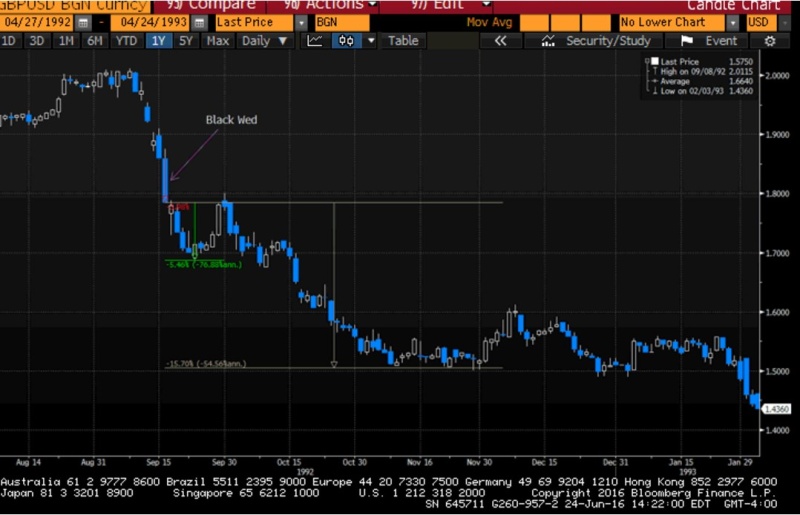The height and width of the screenshot is (515, 800).
Task: Select 1M time range
Action: tap(66, 41)
